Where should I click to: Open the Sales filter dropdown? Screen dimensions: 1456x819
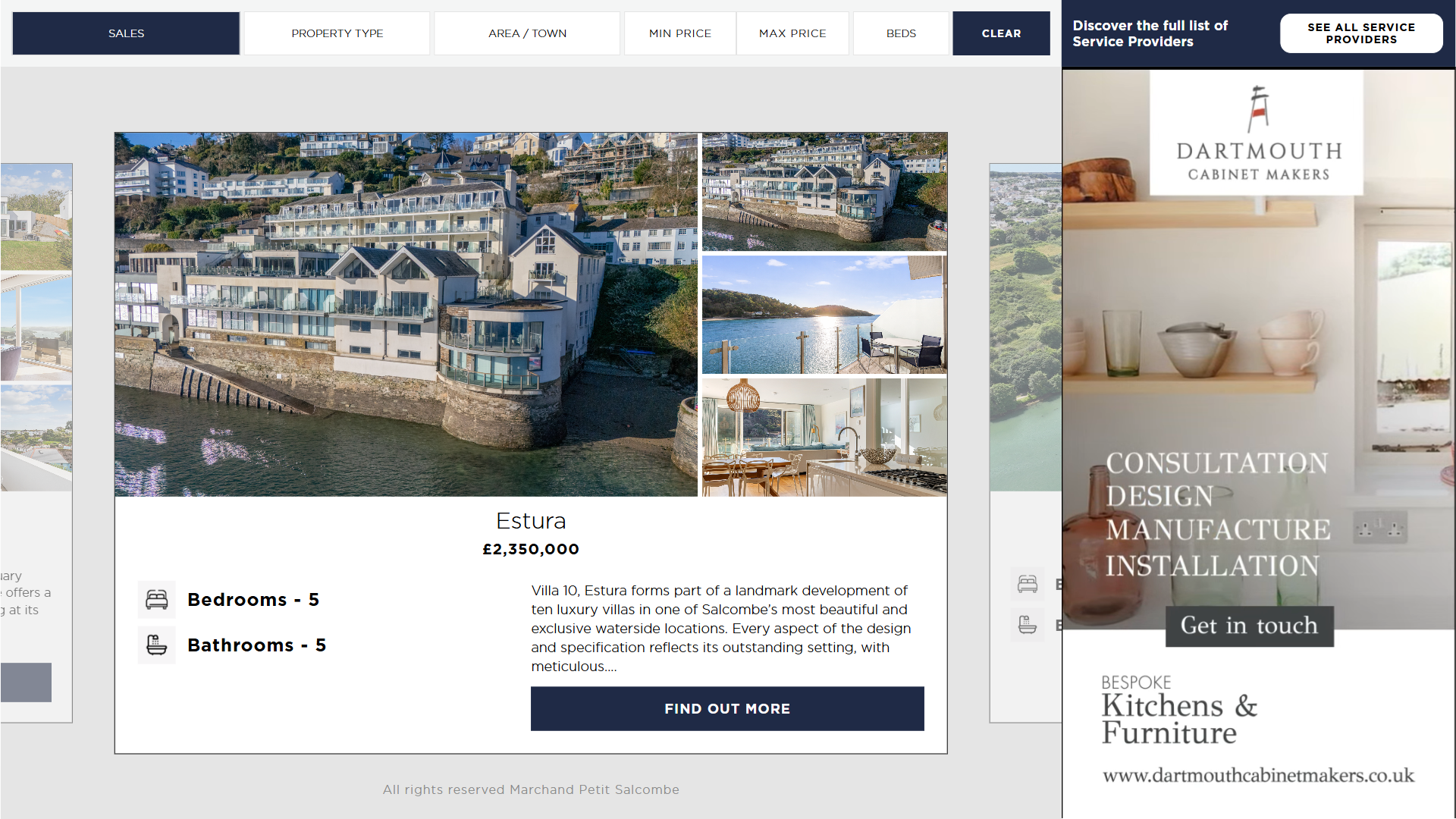point(126,33)
